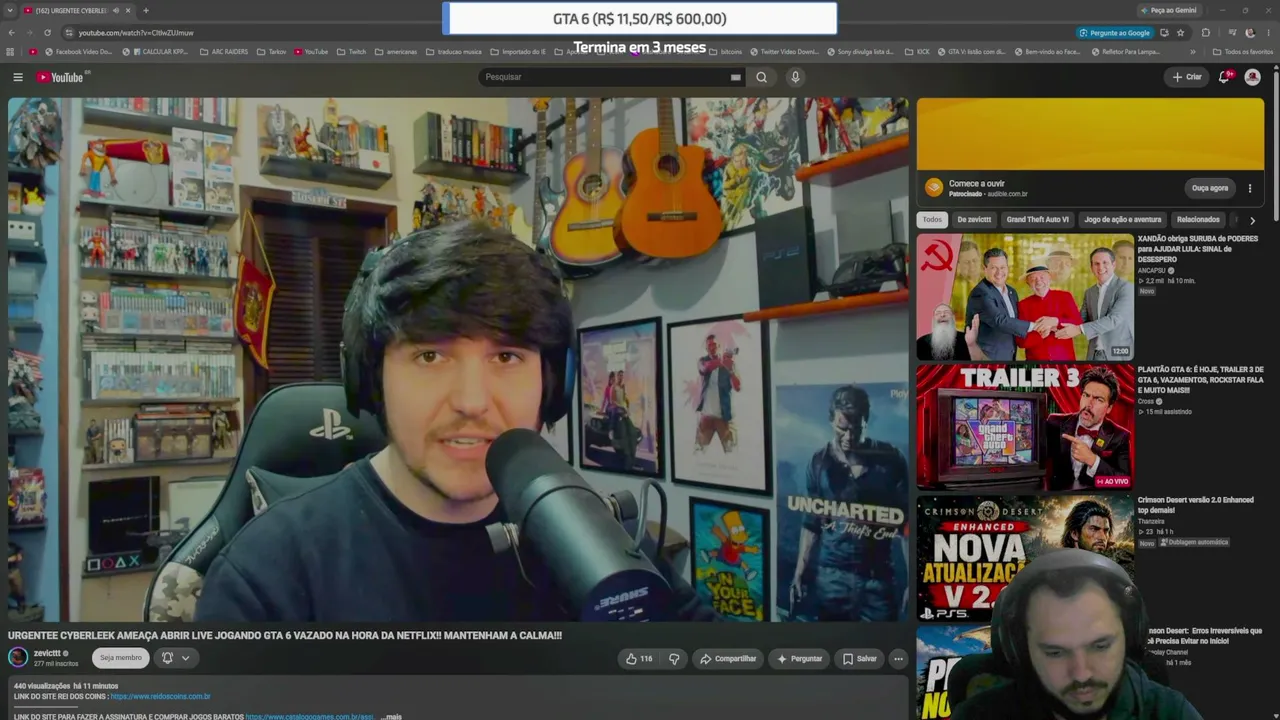1280x720 pixels.
Task: Save the video with 'Salvar'
Action: (x=859, y=659)
